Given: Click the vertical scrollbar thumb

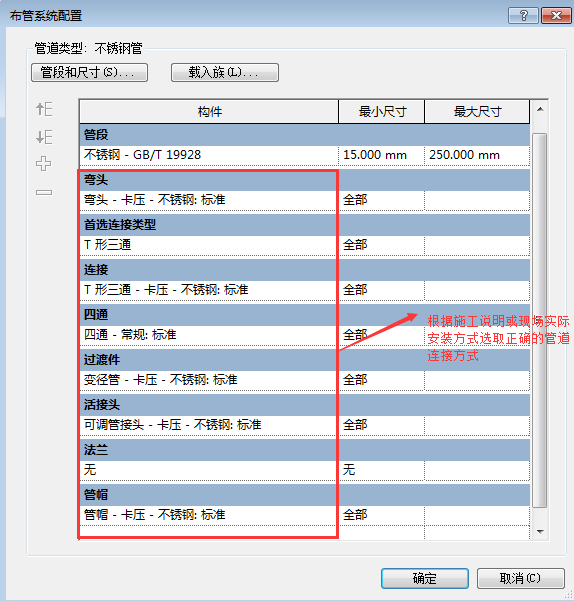Looking at the screenshot, I should [x=540, y=320].
